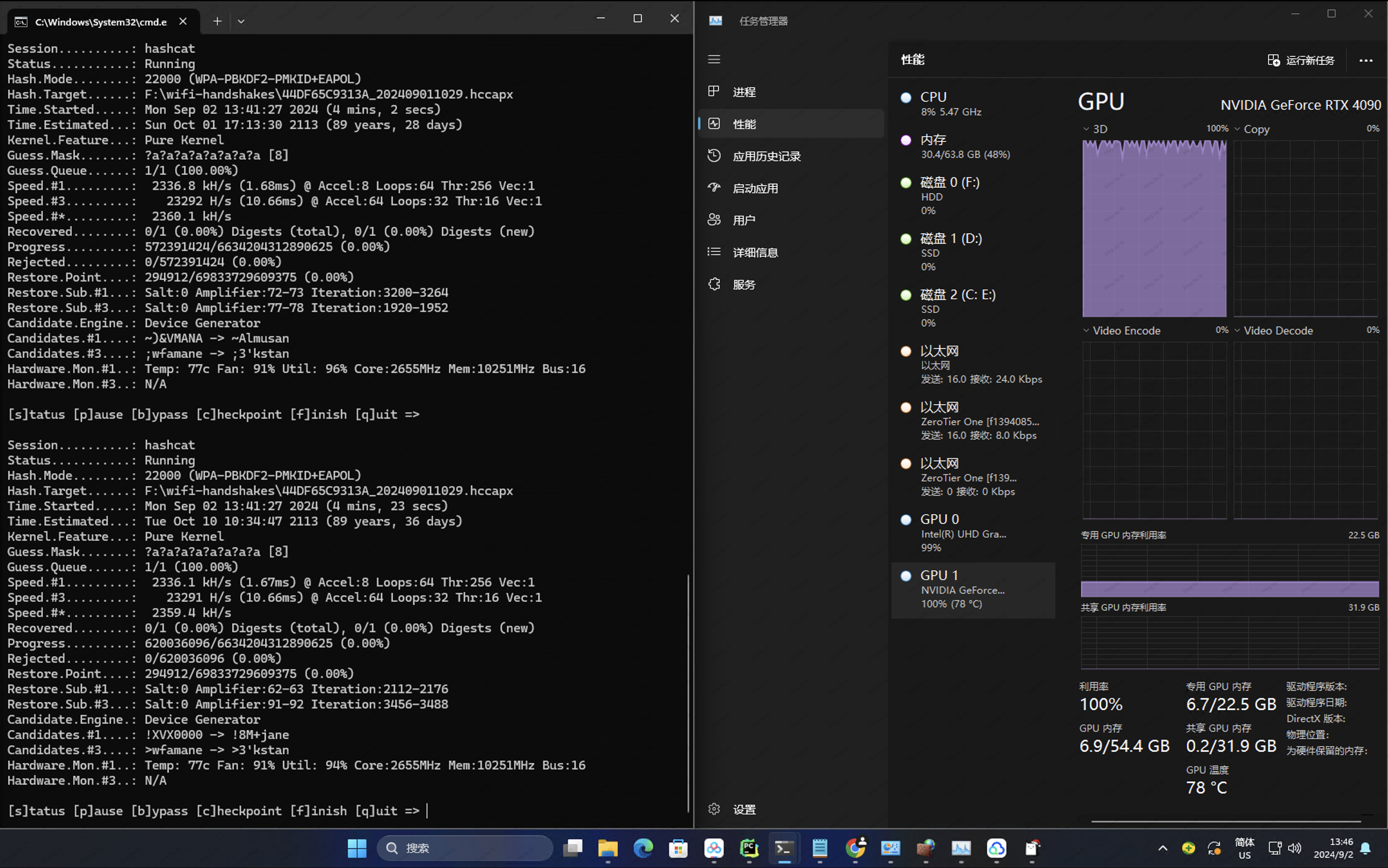Click the horizontal scrollbar under GPU details
The width and height of the screenshot is (1388, 868).
(x=1225, y=821)
